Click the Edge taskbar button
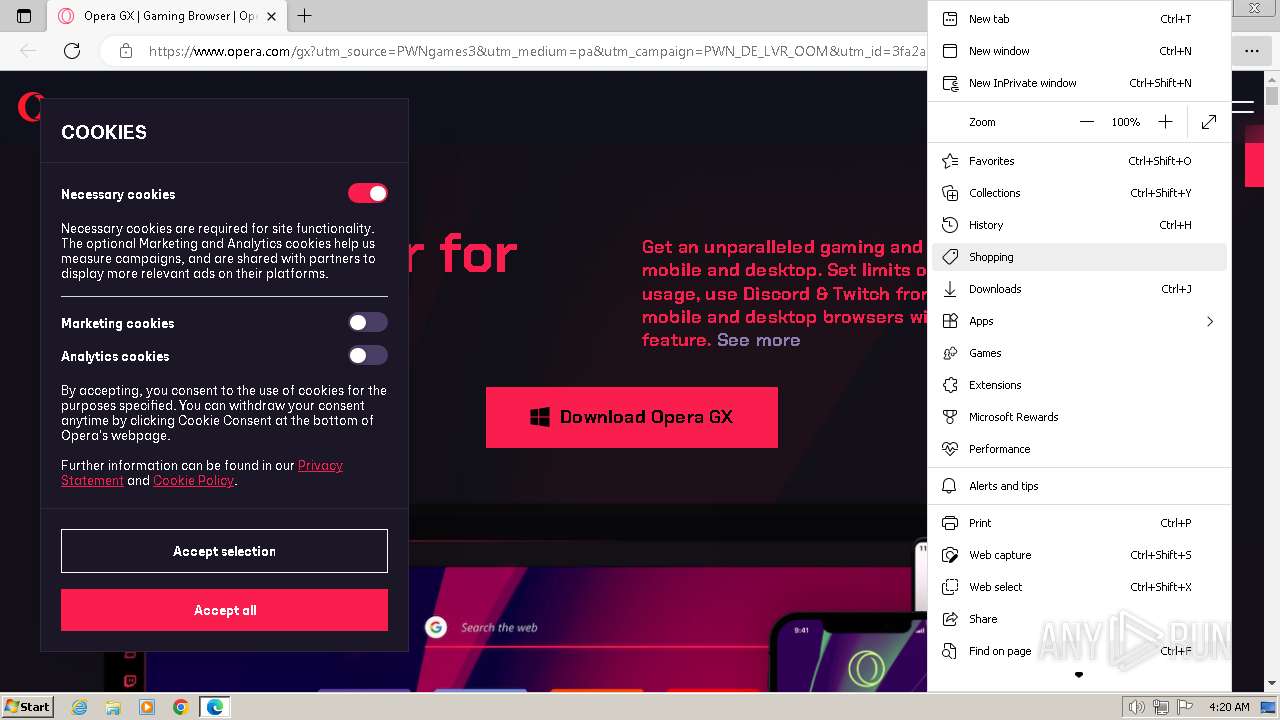The width and height of the screenshot is (1280, 720). click(x=214, y=707)
